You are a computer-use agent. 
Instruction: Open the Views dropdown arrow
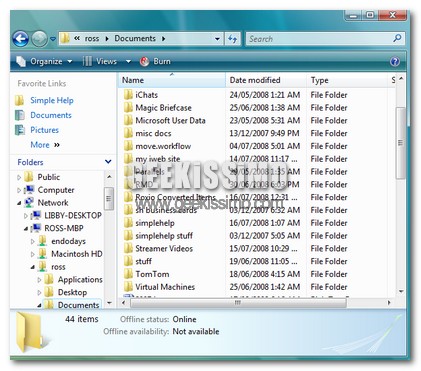(x=128, y=61)
